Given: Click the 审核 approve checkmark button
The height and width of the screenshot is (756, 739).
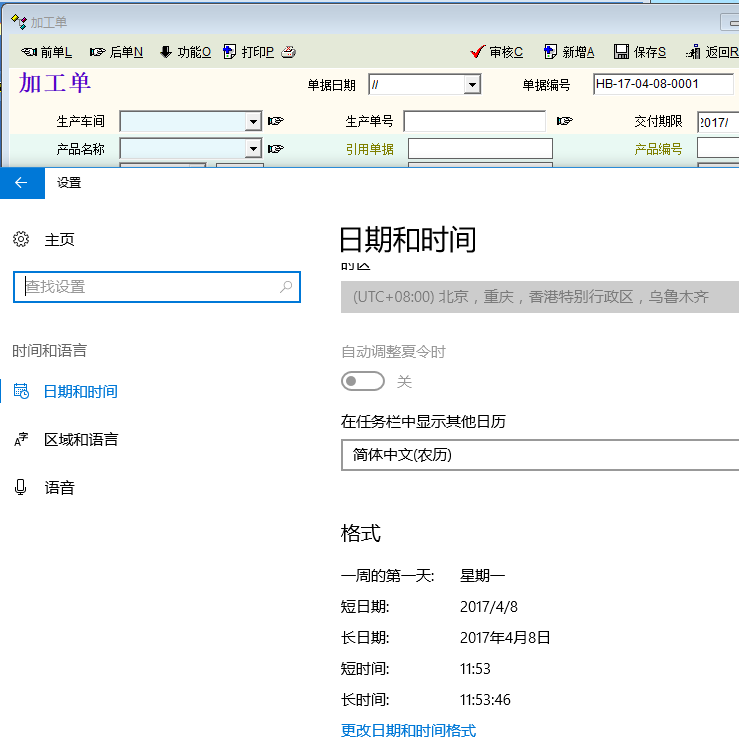Looking at the screenshot, I should click(x=497, y=52).
